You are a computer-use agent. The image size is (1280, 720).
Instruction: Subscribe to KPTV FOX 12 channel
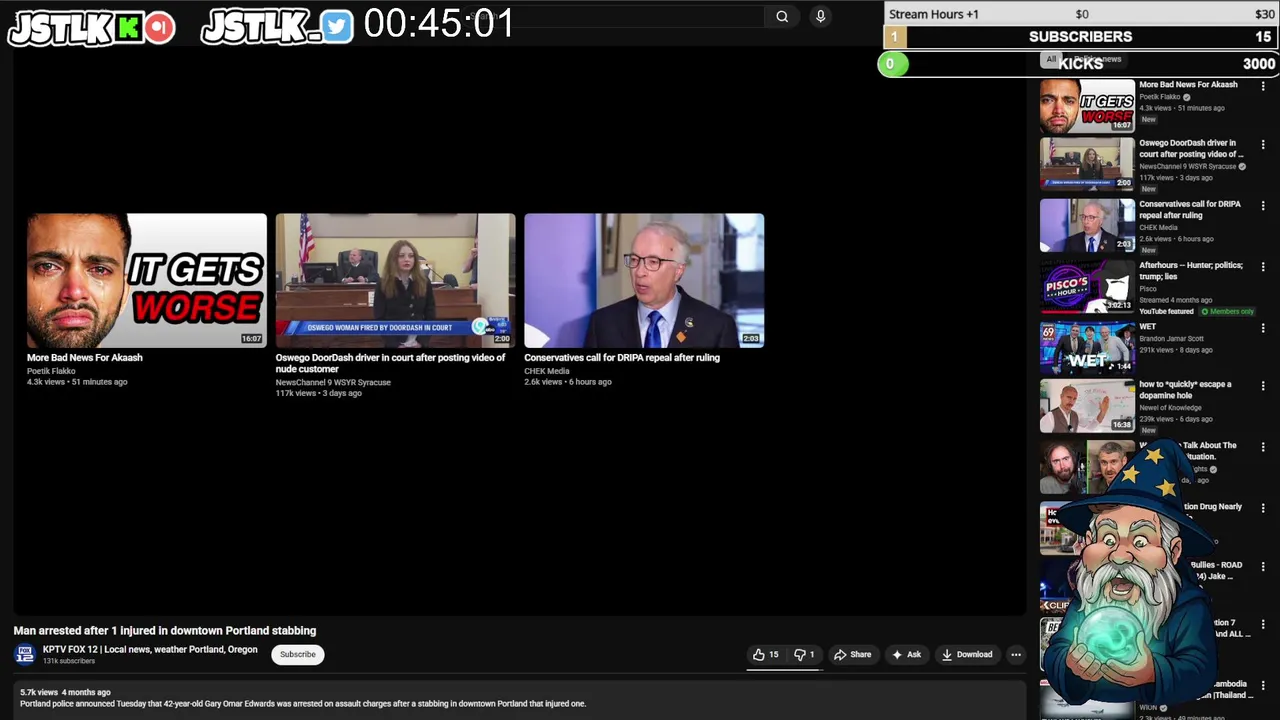(x=297, y=654)
